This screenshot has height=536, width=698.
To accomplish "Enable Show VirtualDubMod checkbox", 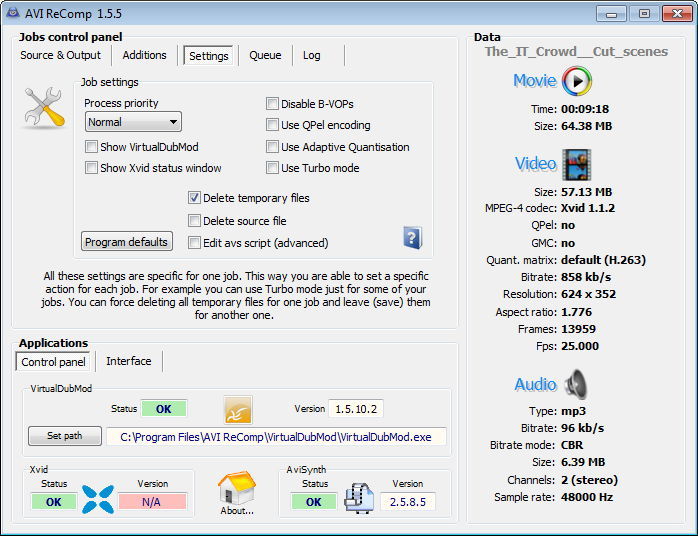I will click(x=92, y=147).
